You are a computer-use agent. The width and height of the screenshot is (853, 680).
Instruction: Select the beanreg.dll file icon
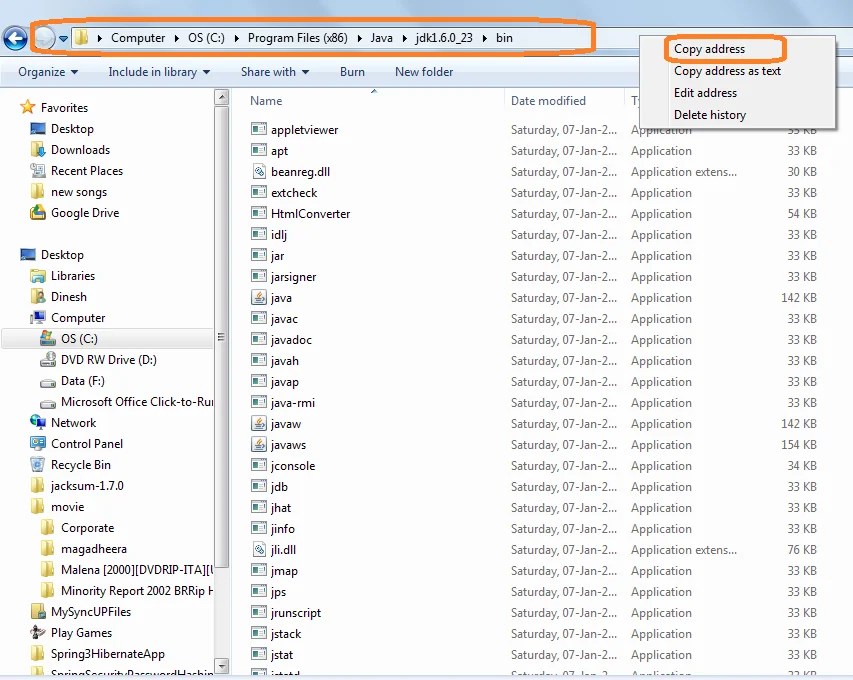click(x=259, y=171)
